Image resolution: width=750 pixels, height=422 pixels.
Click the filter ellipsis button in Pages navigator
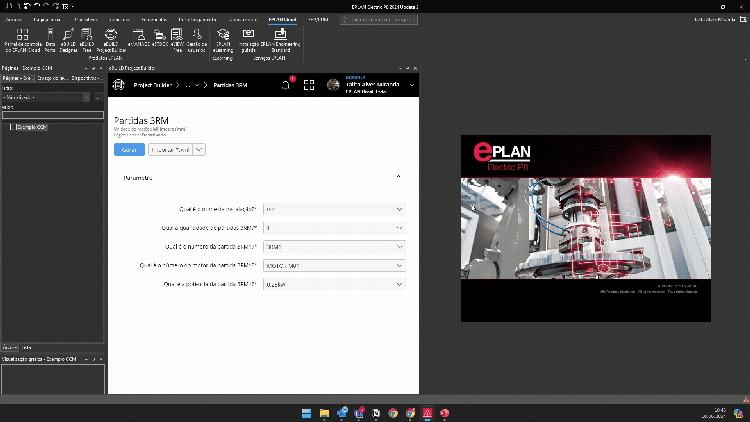[x=98, y=97]
